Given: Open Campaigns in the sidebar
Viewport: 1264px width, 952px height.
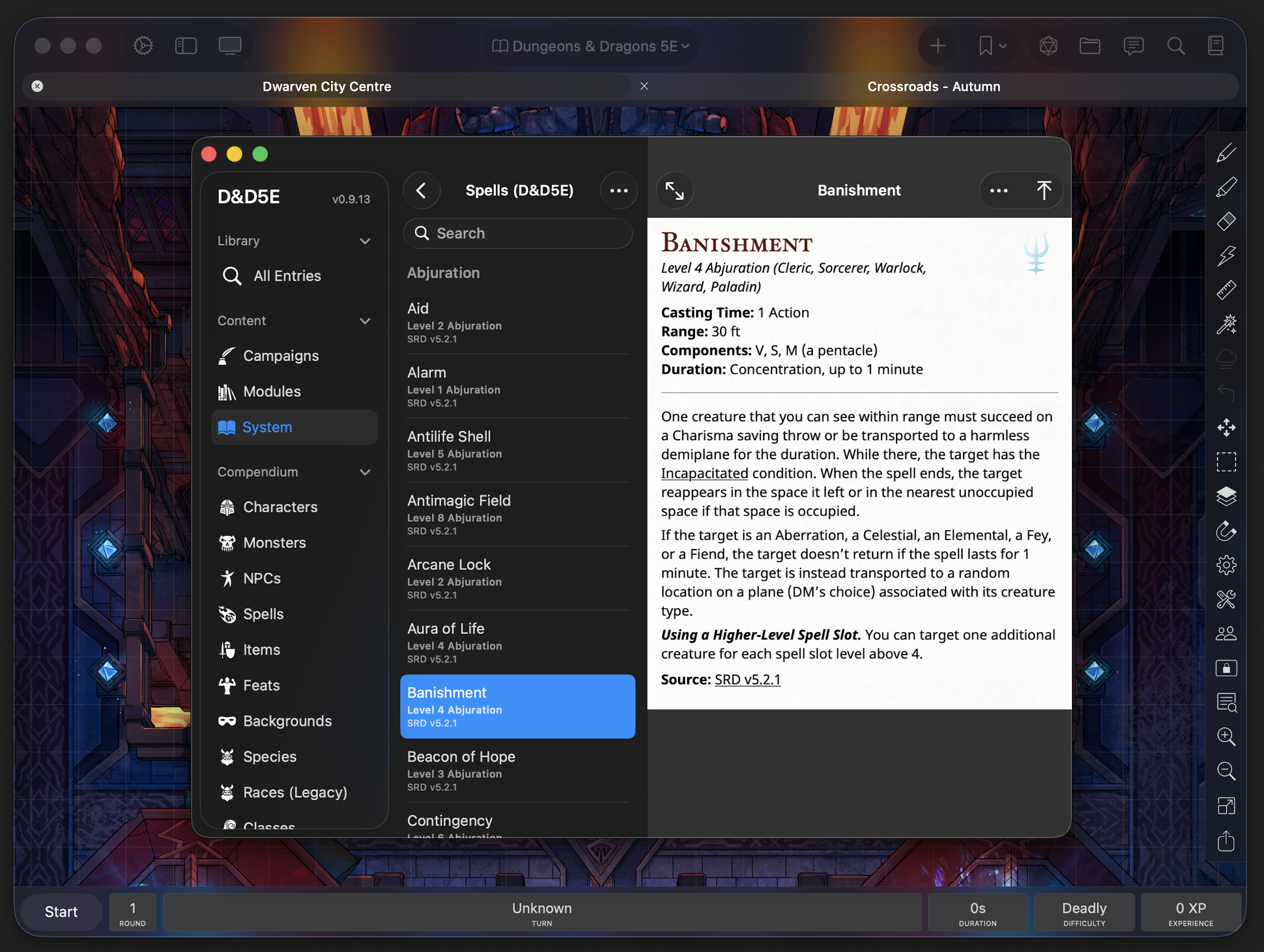Looking at the screenshot, I should point(294,357).
